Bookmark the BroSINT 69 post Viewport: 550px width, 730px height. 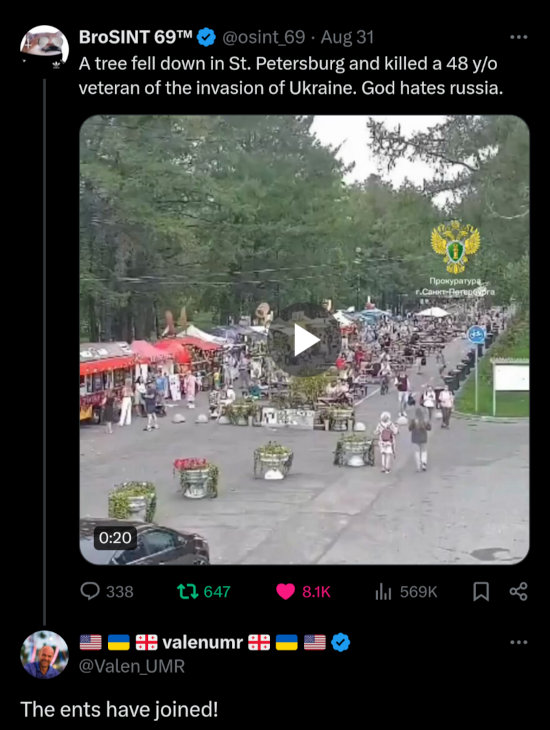tap(481, 592)
